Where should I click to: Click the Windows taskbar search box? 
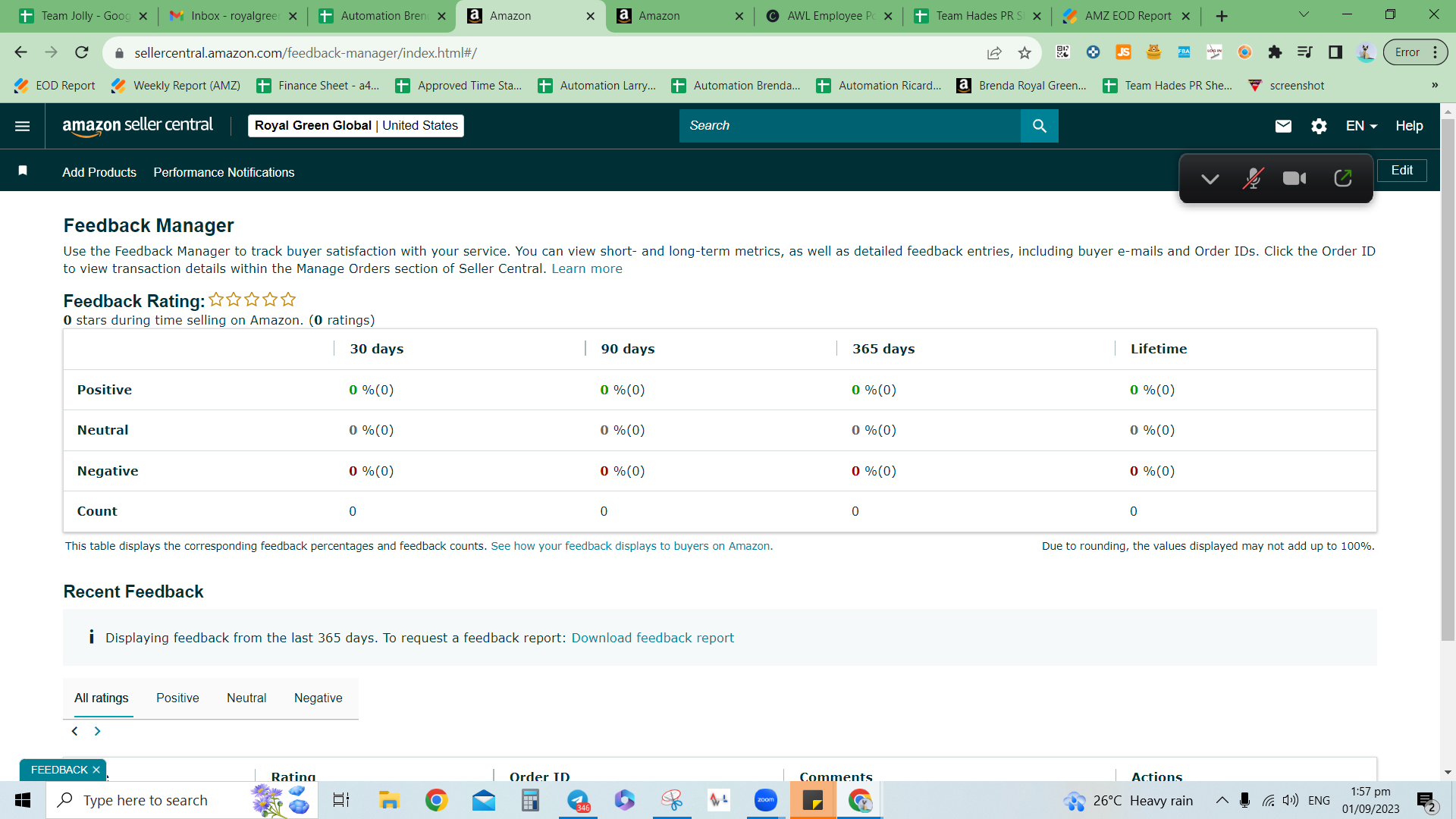pos(182,800)
